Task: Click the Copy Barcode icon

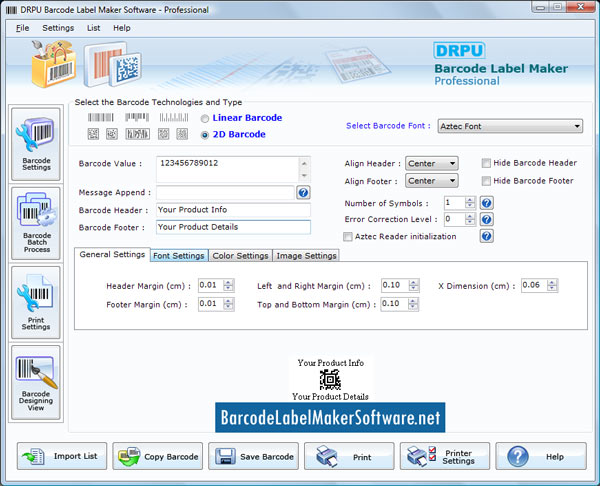Action: pyautogui.click(x=129, y=456)
